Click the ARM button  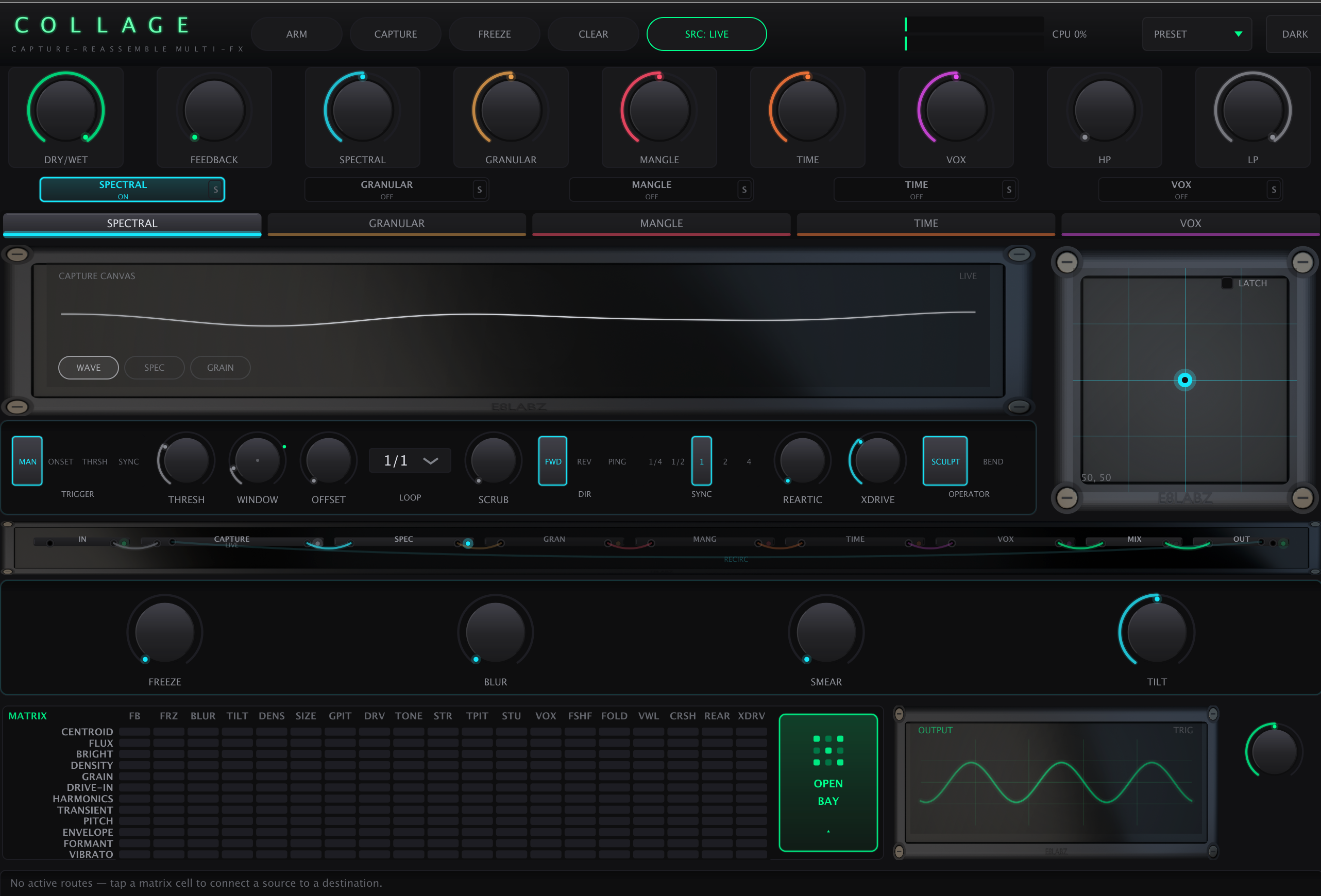[x=296, y=34]
